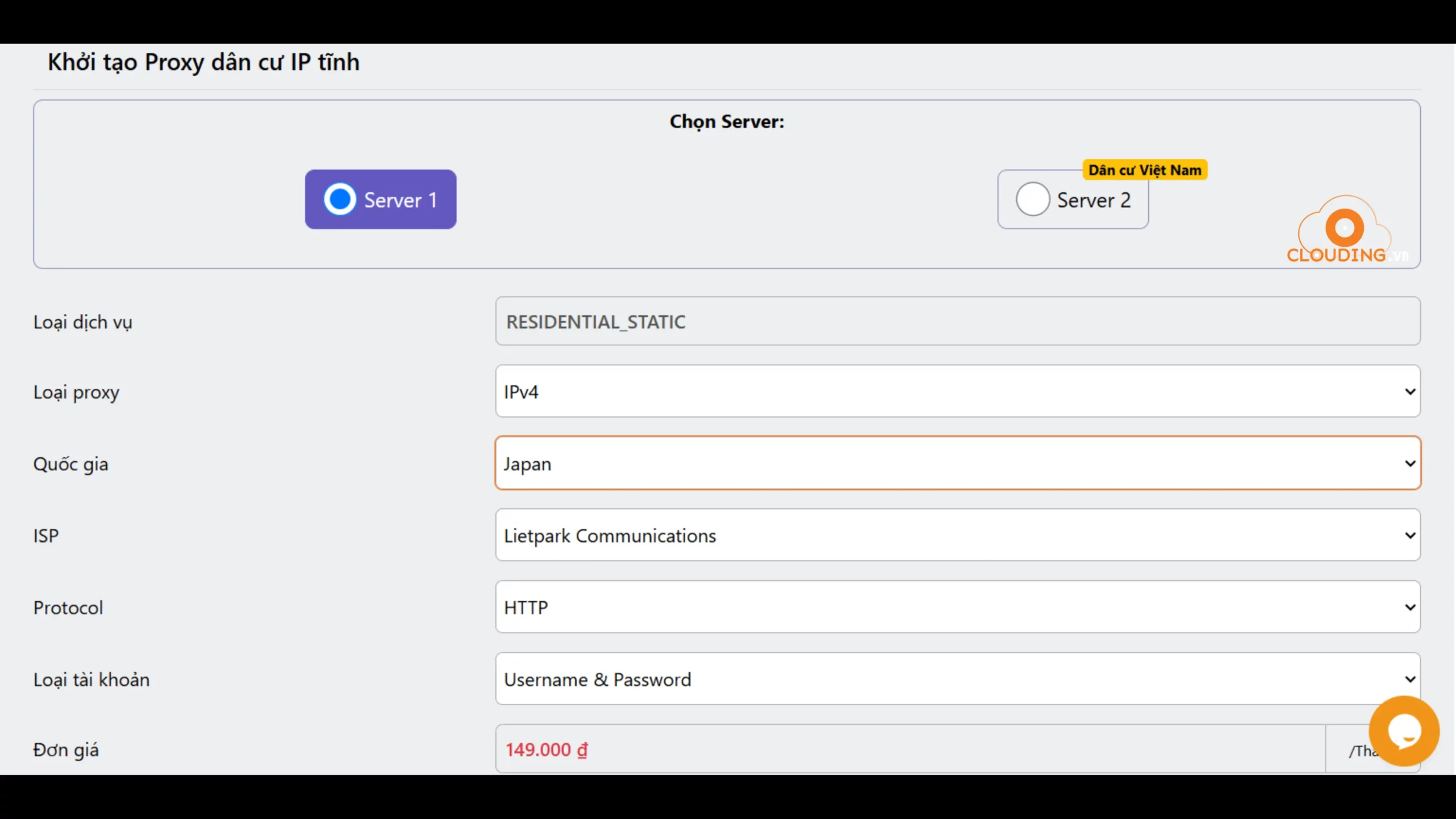Image resolution: width=1456 pixels, height=819 pixels.
Task: Click the chevron arrow in ISP field
Action: click(x=1410, y=535)
